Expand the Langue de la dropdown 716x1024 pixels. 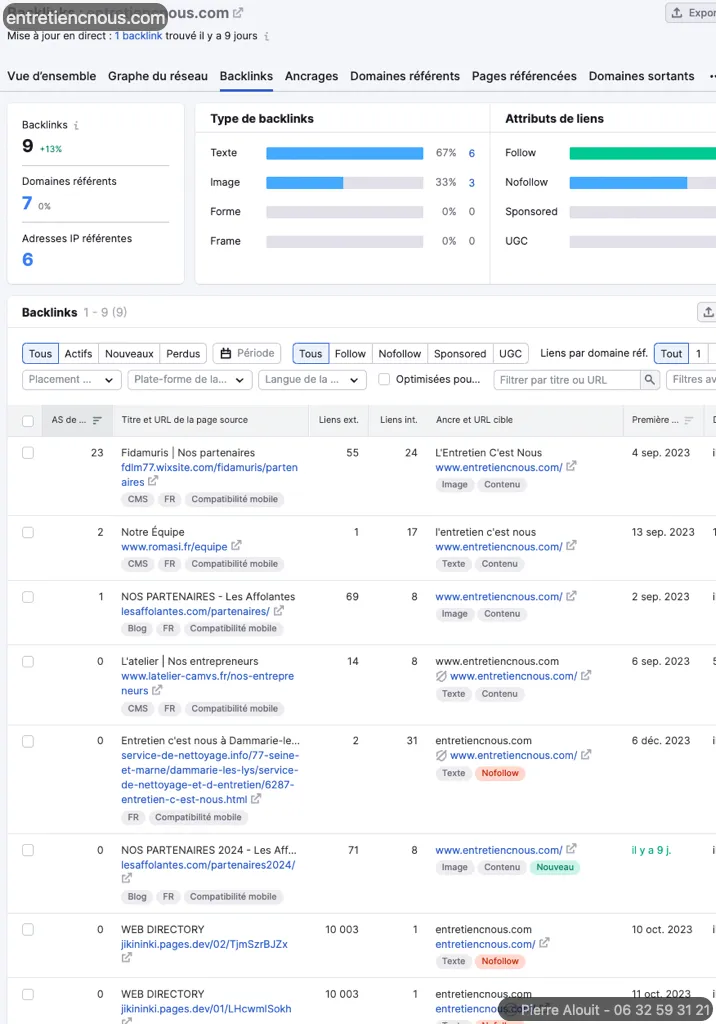coord(312,380)
